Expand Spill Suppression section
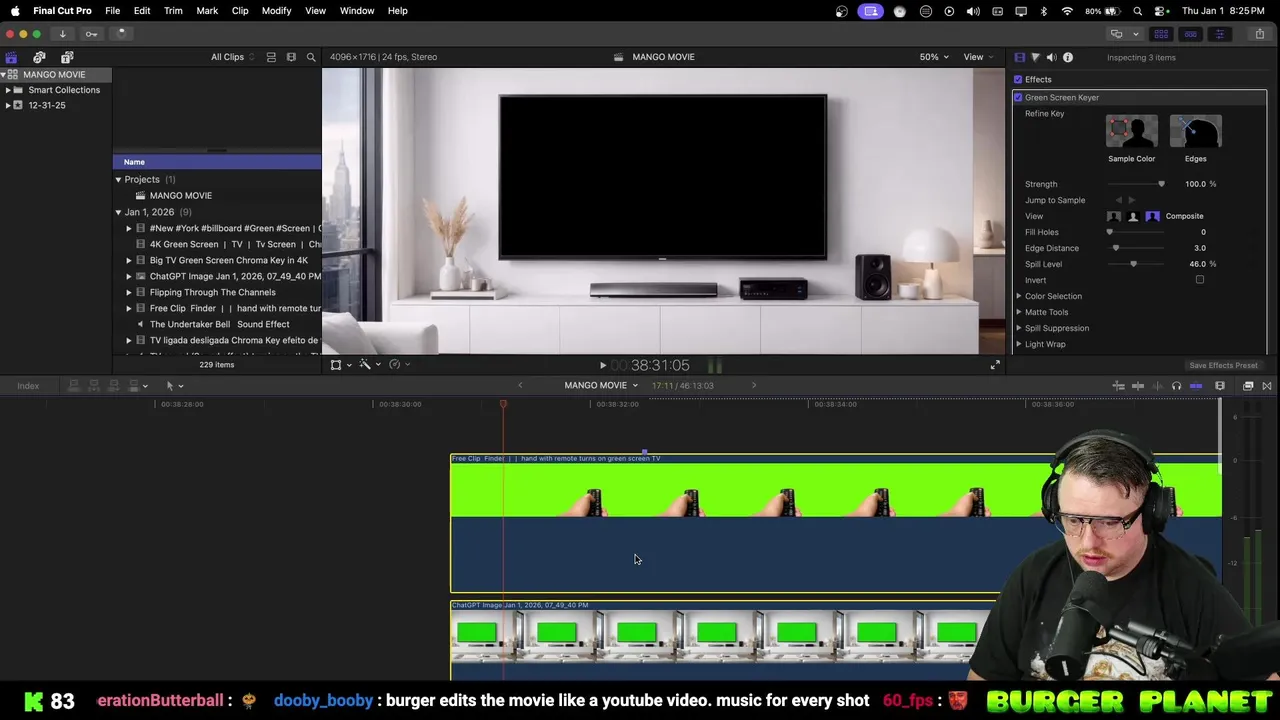The image size is (1280, 720). (x=1019, y=328)
